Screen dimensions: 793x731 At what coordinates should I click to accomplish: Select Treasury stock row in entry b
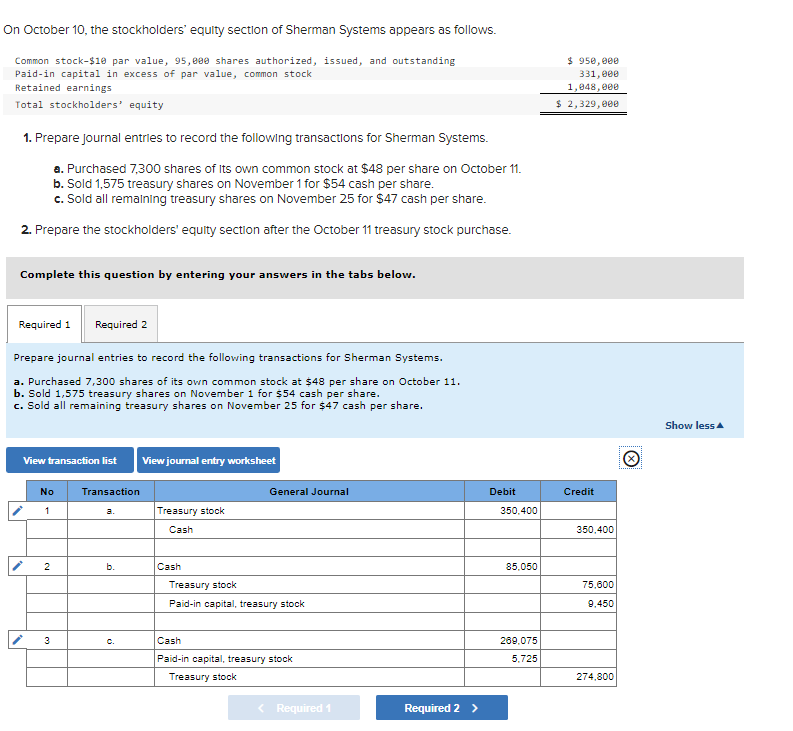click(x=309, y=585)
